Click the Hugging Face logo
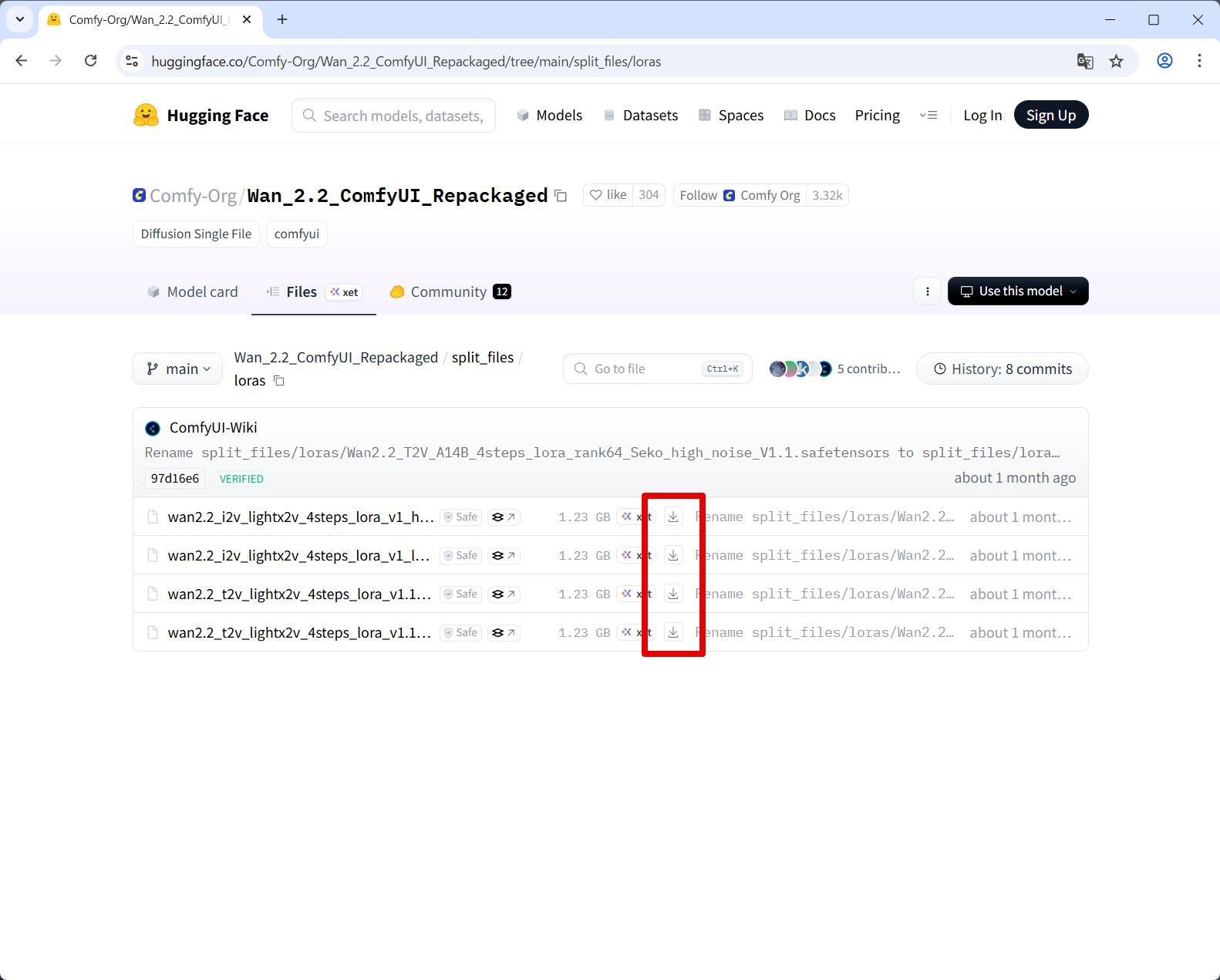Screen dimensions: 1220x980 pyautogui.click(x=201, y=115)
